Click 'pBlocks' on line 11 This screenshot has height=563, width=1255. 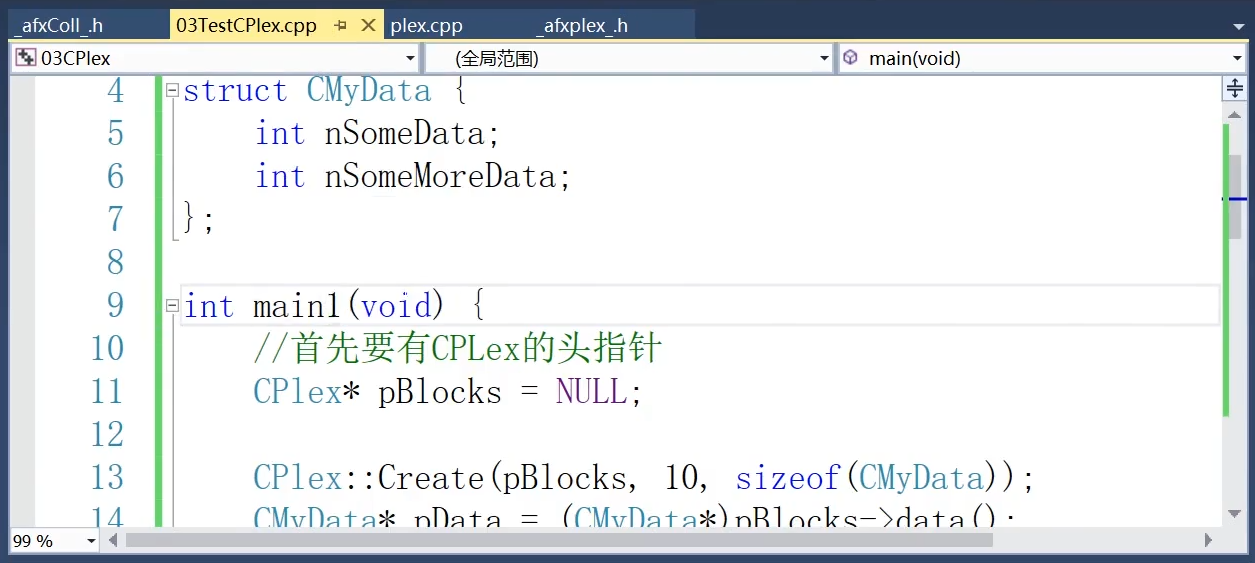click(440, 392)
